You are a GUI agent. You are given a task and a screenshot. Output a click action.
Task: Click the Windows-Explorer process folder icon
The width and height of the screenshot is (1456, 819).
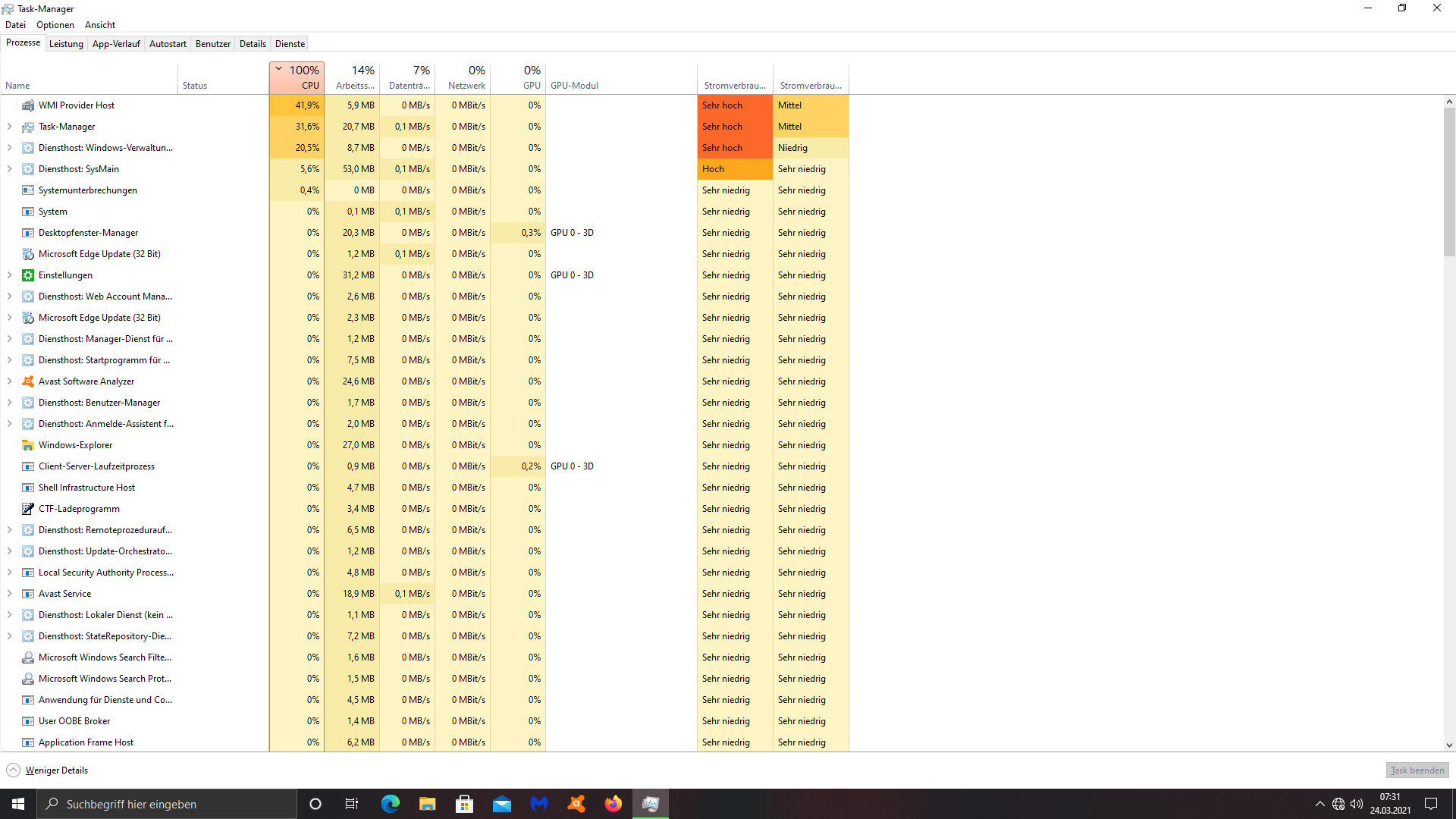pos(28,445)
